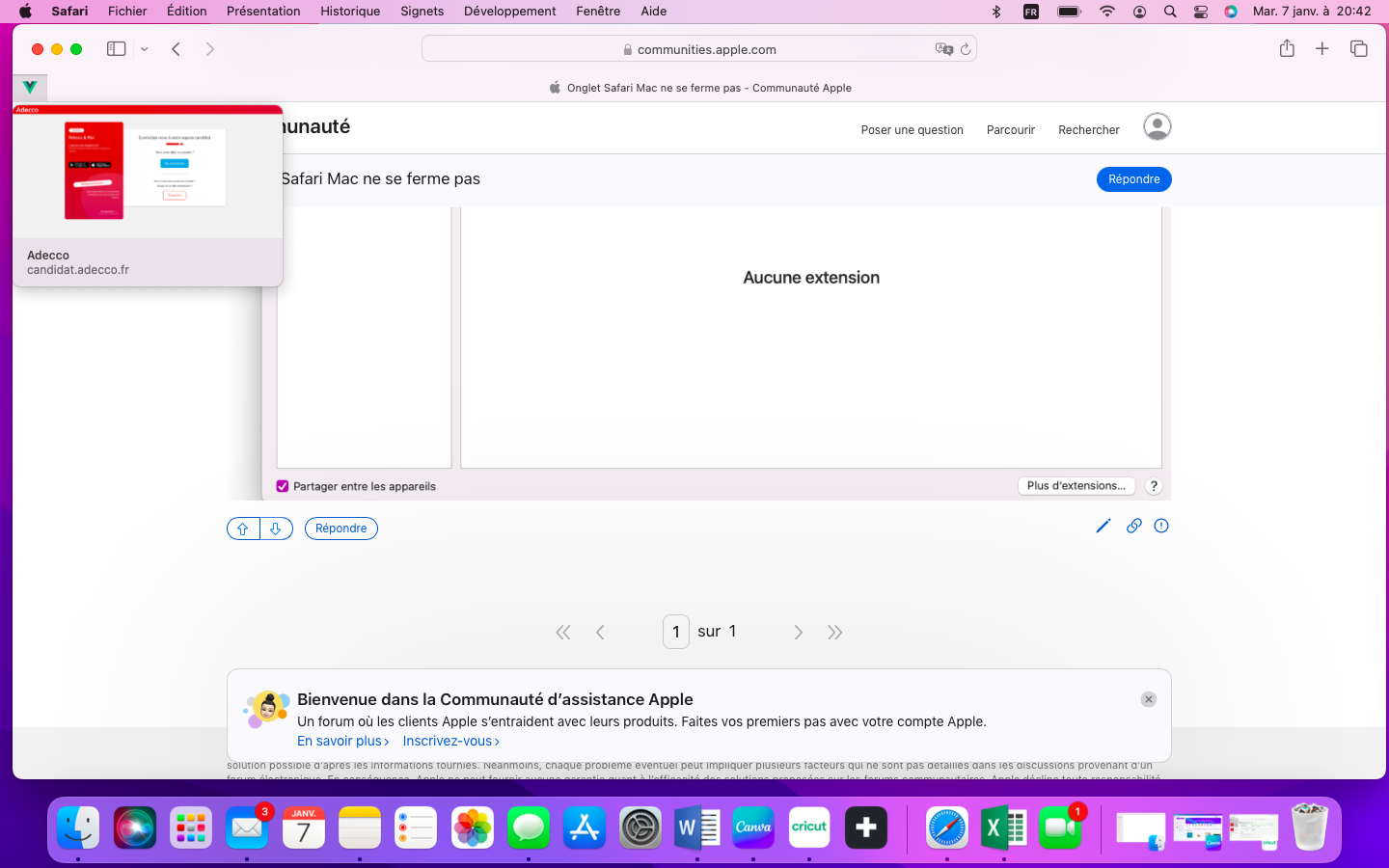Uncheck Partager entre les appareils
This screenshot has width=1389, height=868.
click(x=283, y=486)
